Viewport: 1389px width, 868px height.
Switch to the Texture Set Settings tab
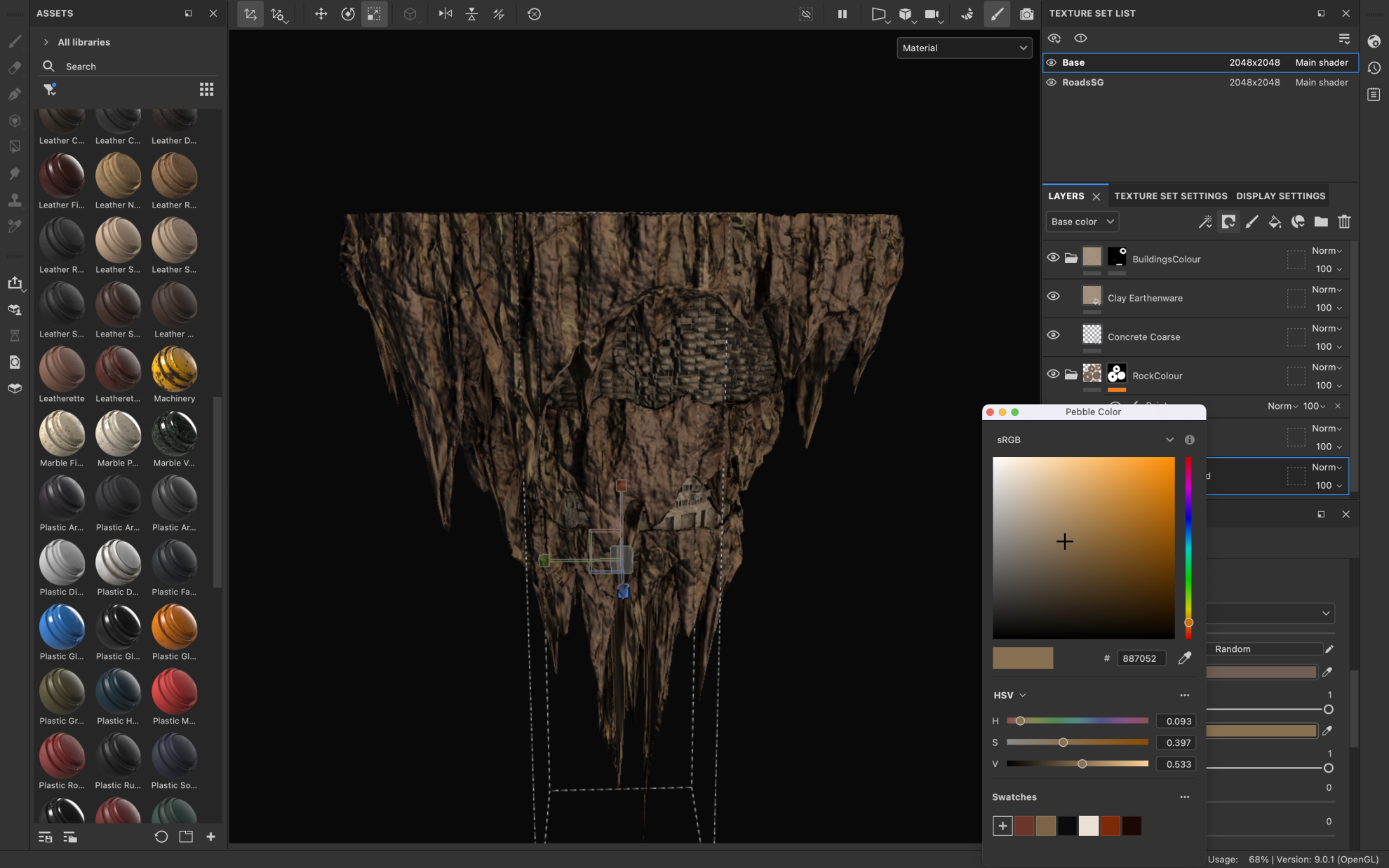point(1170,196)
